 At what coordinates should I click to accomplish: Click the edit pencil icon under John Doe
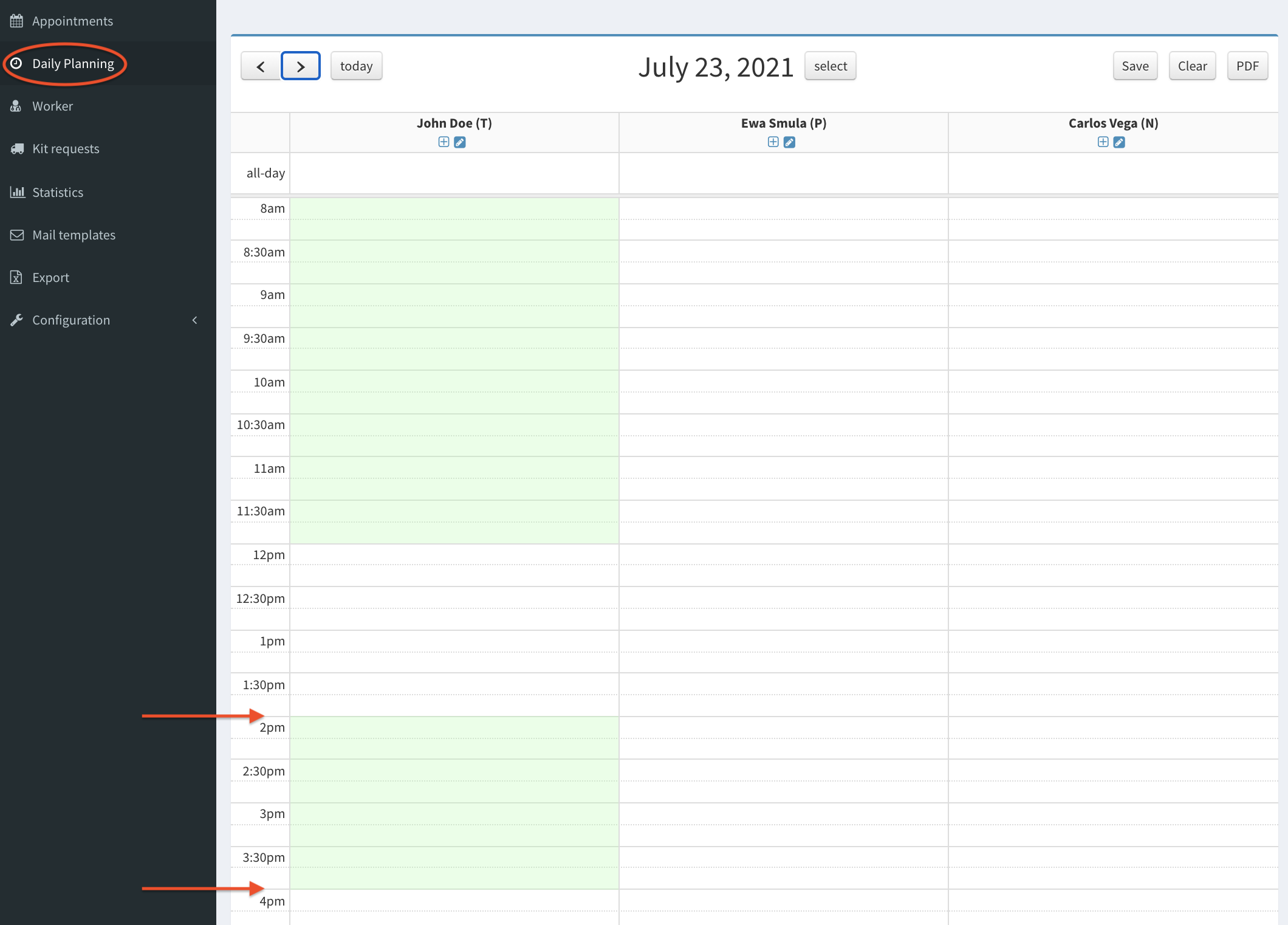(460, 142)
